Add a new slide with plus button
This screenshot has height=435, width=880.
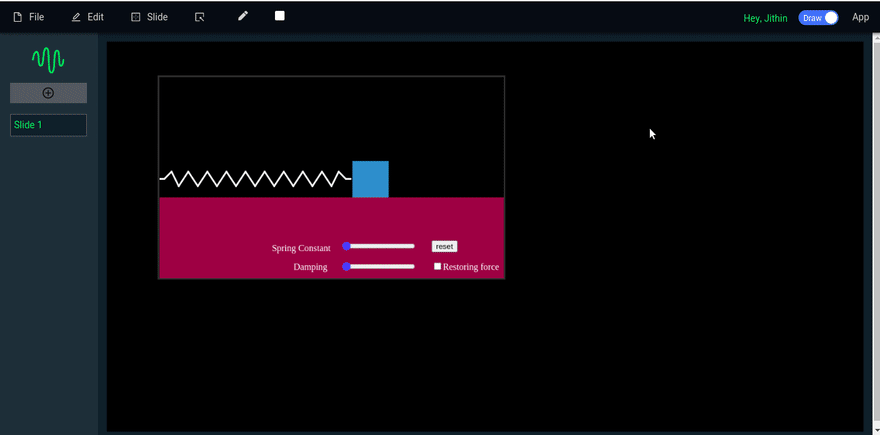coord(48,93)
